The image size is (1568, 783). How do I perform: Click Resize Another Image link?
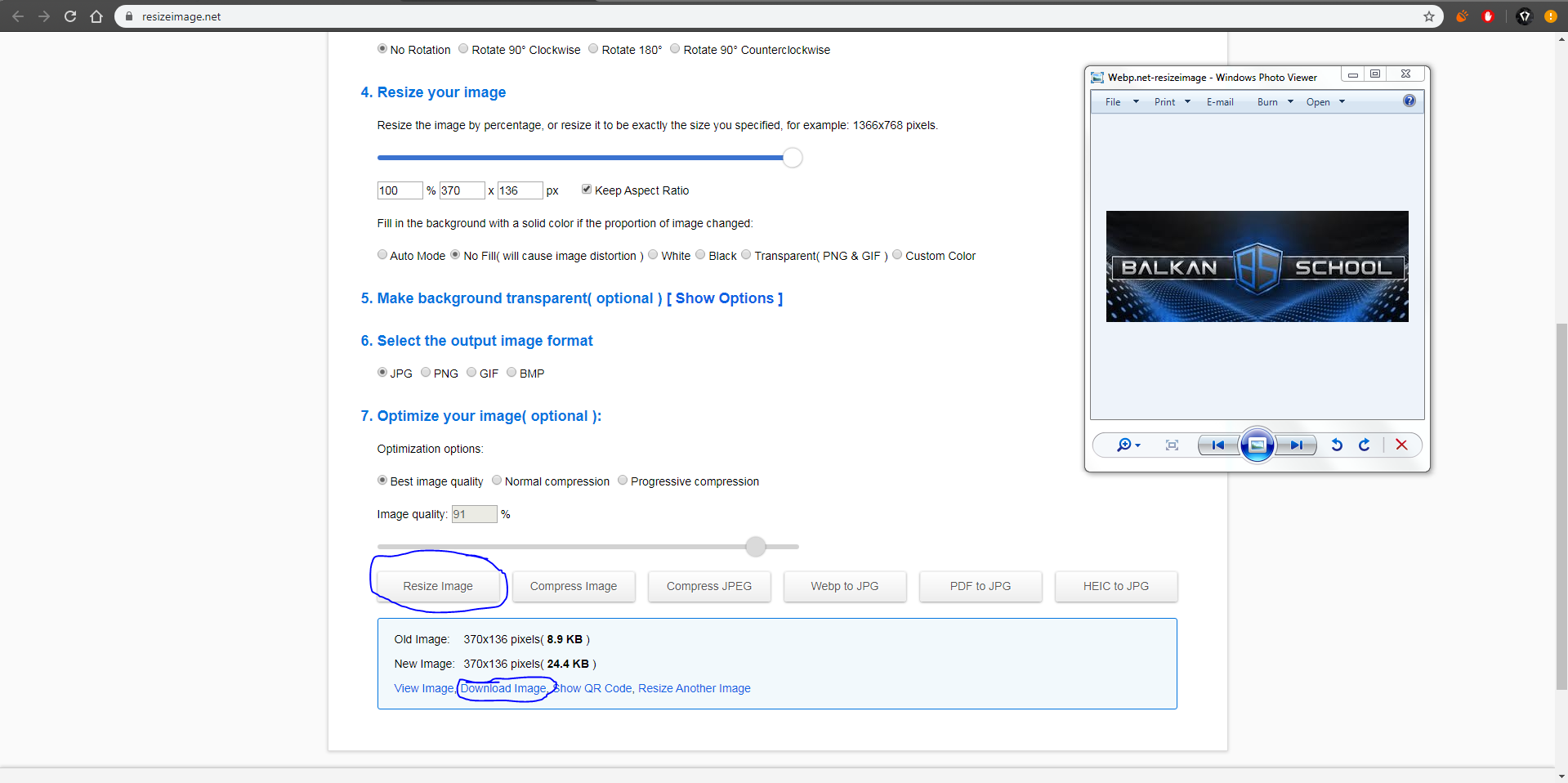click(x=695, y=688)
